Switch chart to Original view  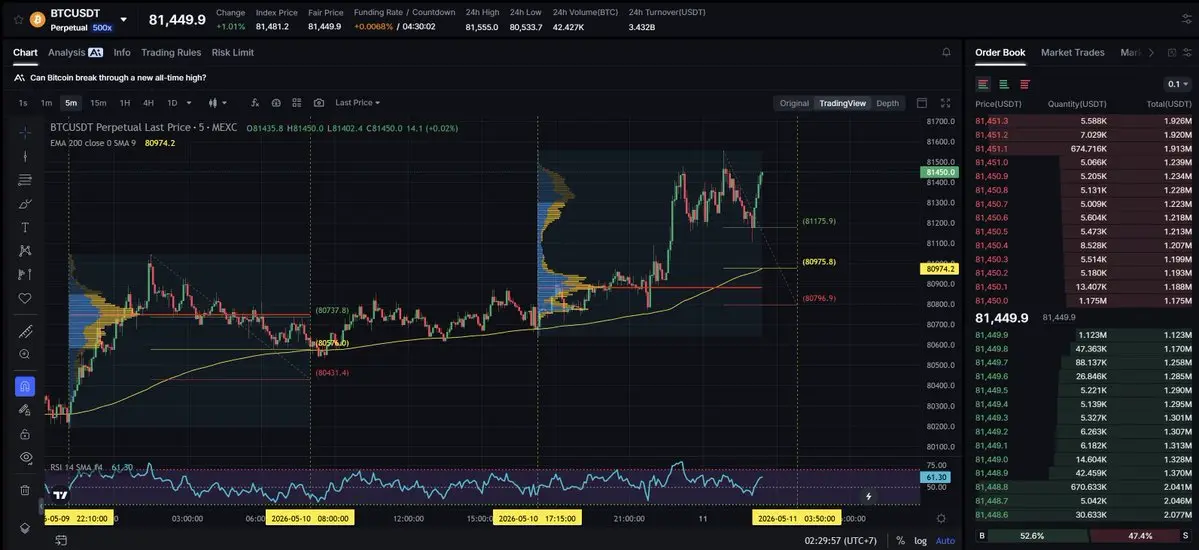(x=794, y=103)
